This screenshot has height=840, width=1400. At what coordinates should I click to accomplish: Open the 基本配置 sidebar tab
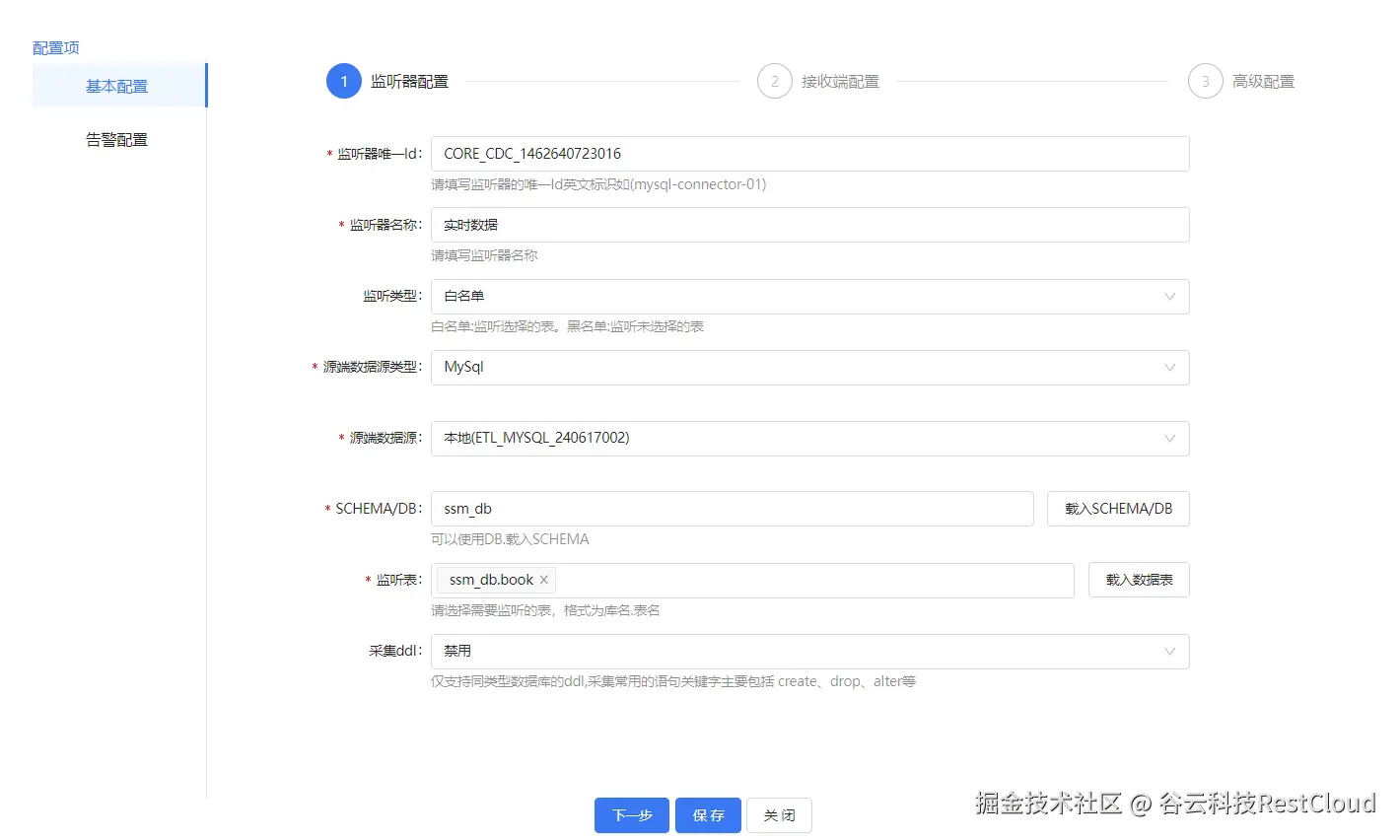point(119,86)
